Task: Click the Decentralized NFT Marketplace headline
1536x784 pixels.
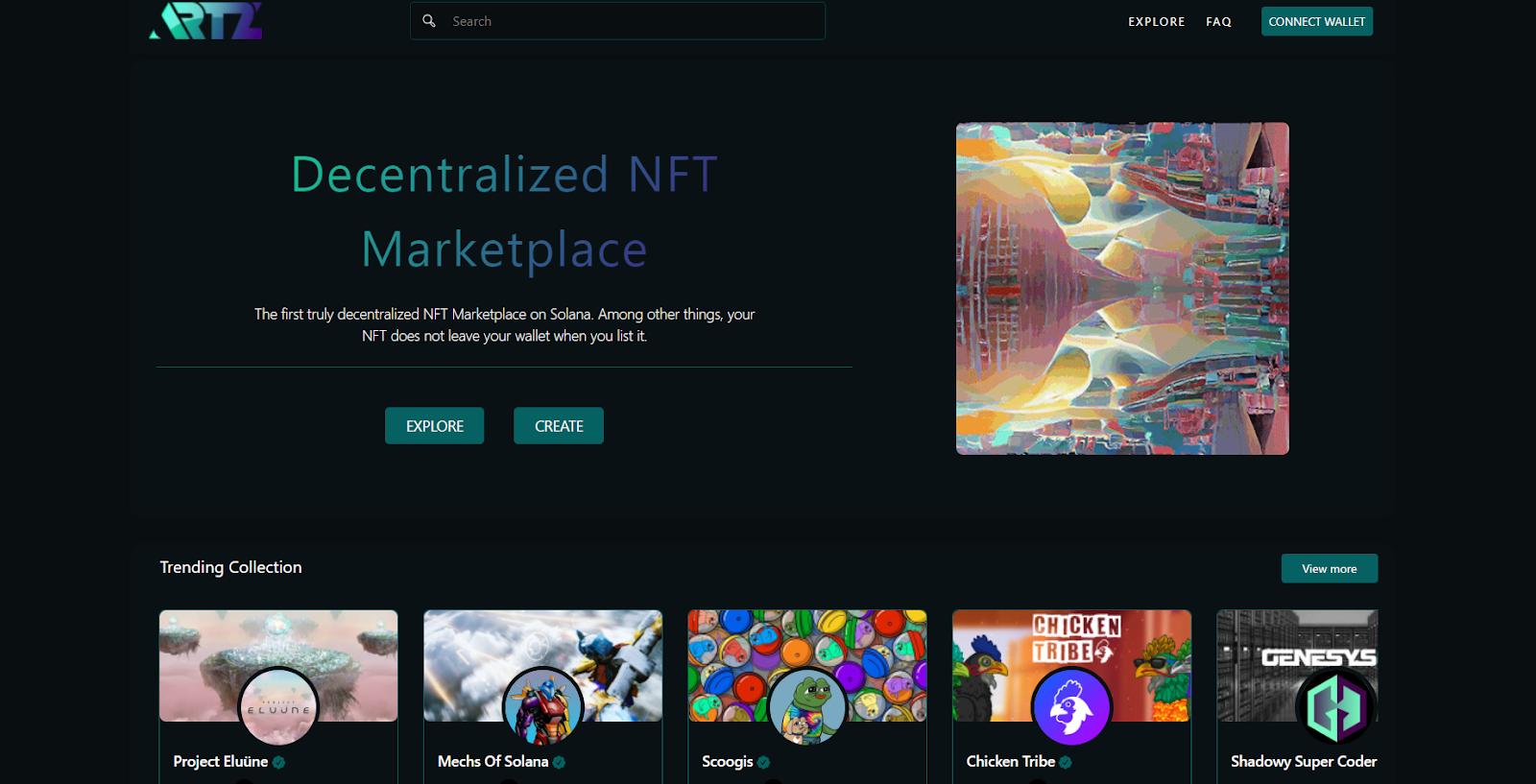Action: [x=504, y=212]
